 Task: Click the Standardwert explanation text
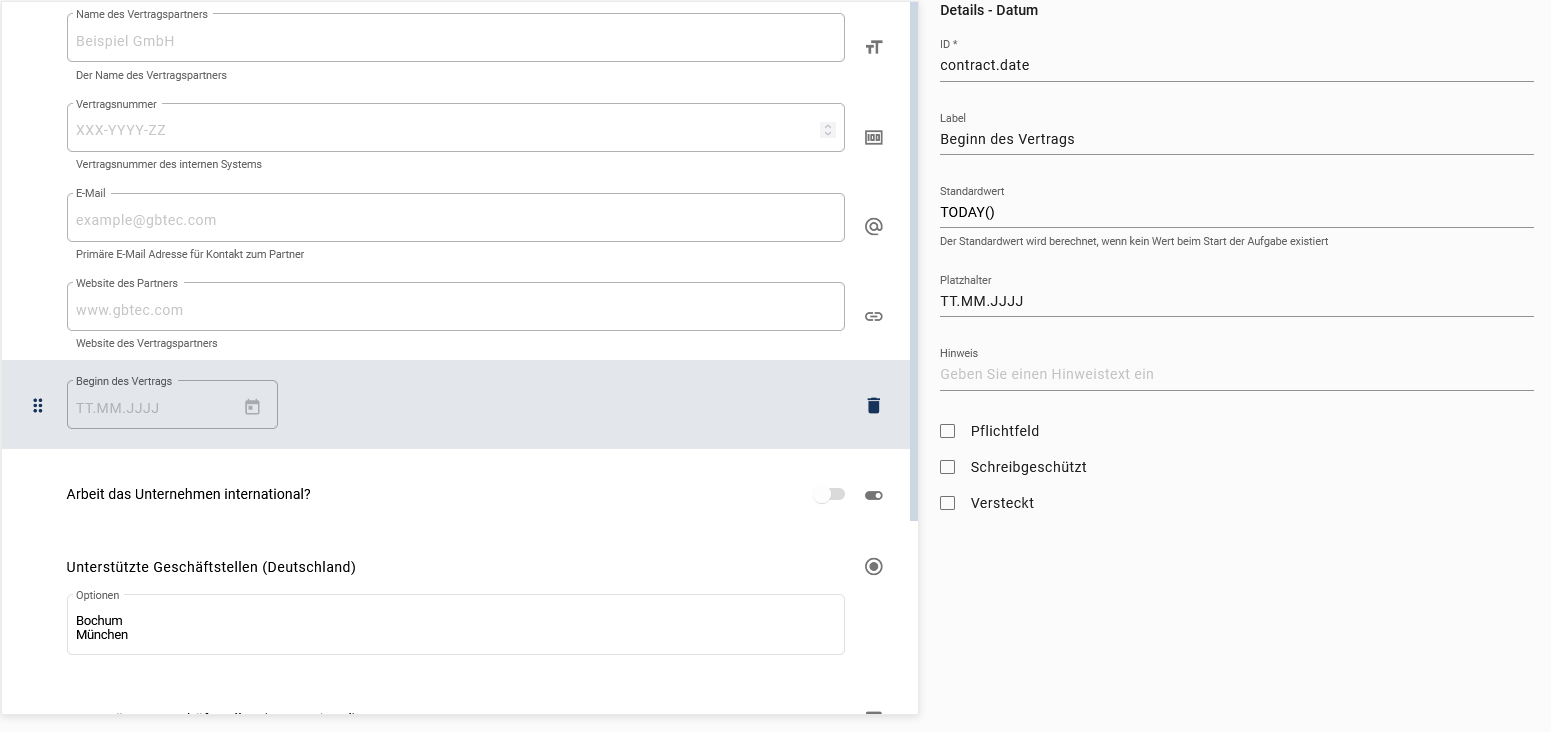(1134, 241)
